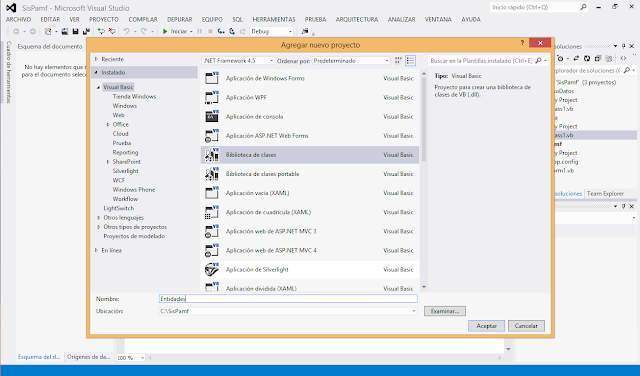Open the ARCHIVO menu
This screenshot has height=376, width=640.
coord(18,19)
